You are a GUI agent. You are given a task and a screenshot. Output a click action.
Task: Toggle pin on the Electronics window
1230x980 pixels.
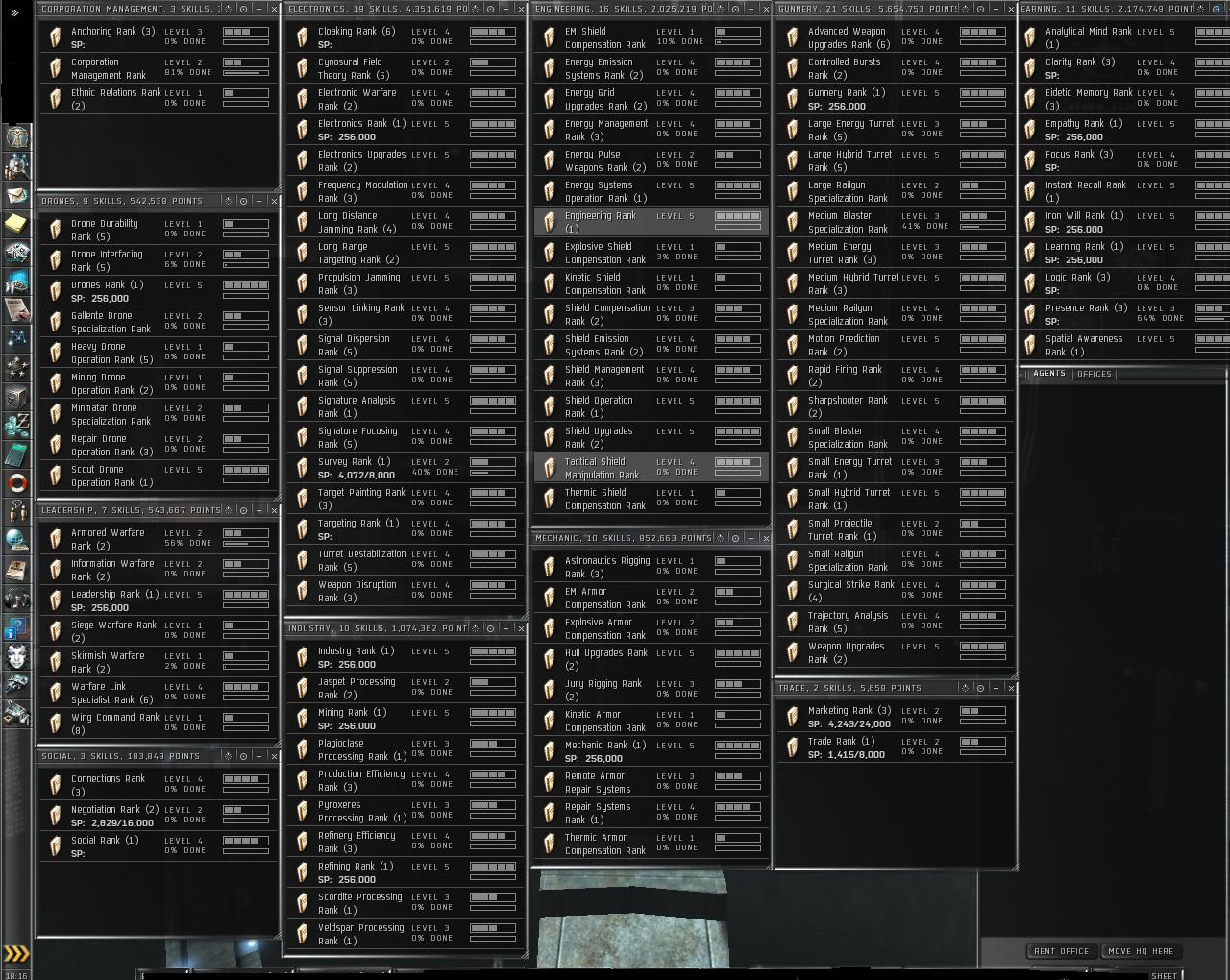click(490, 9)
